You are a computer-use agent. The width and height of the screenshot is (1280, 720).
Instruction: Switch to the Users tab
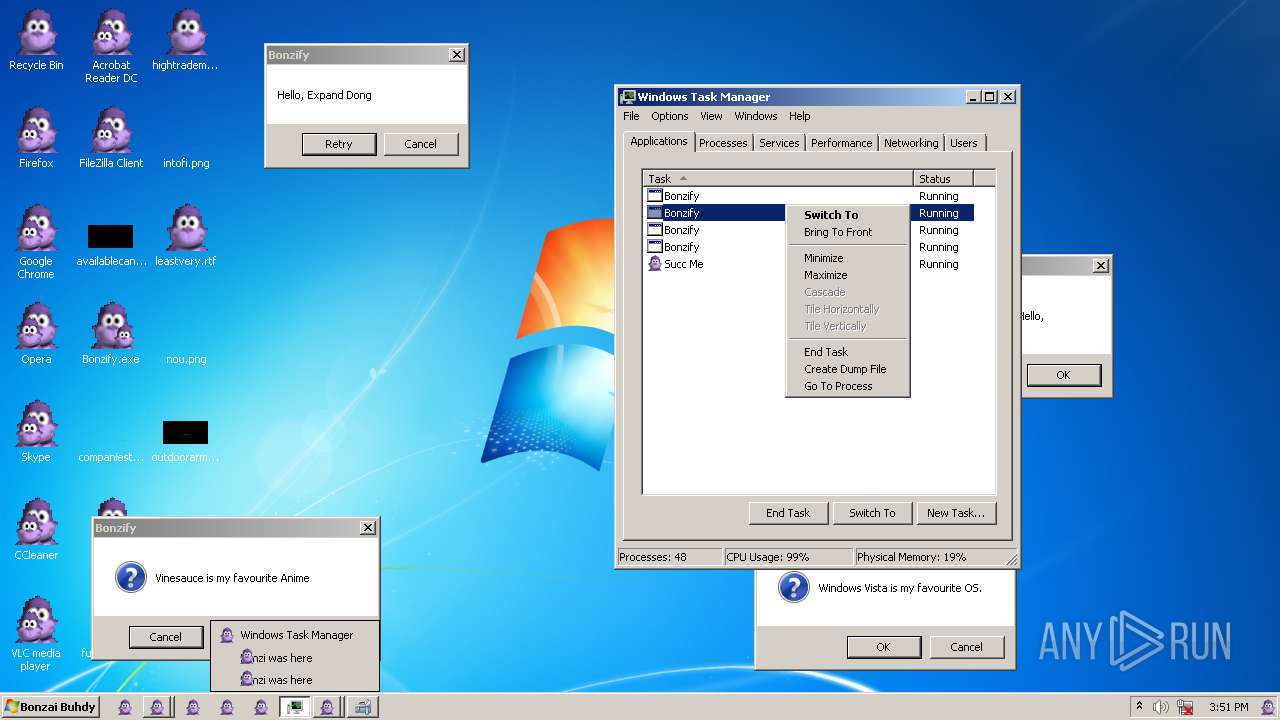tap(964, 143)
